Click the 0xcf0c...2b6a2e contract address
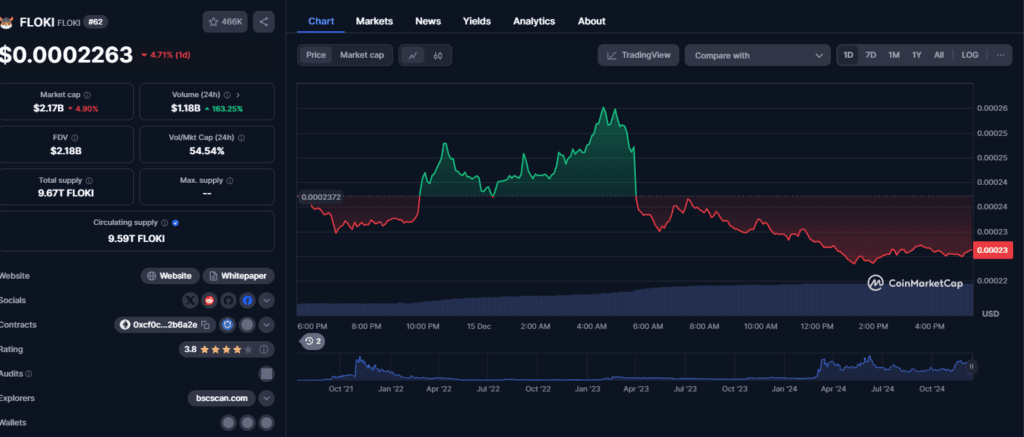The width and height of the screenshot is (1024, 437). pos(167,325)
